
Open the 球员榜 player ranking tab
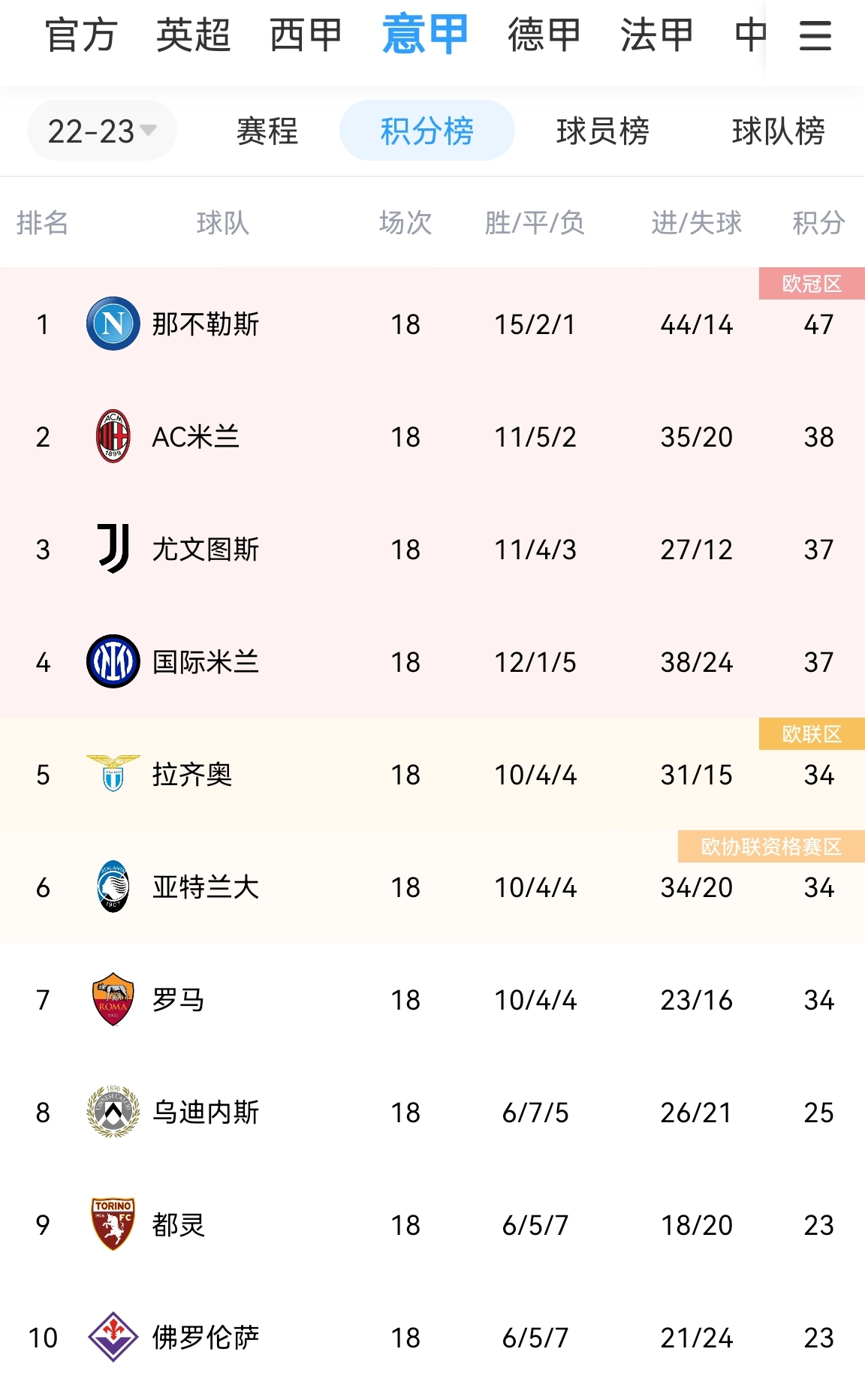[x=603, y=131]
